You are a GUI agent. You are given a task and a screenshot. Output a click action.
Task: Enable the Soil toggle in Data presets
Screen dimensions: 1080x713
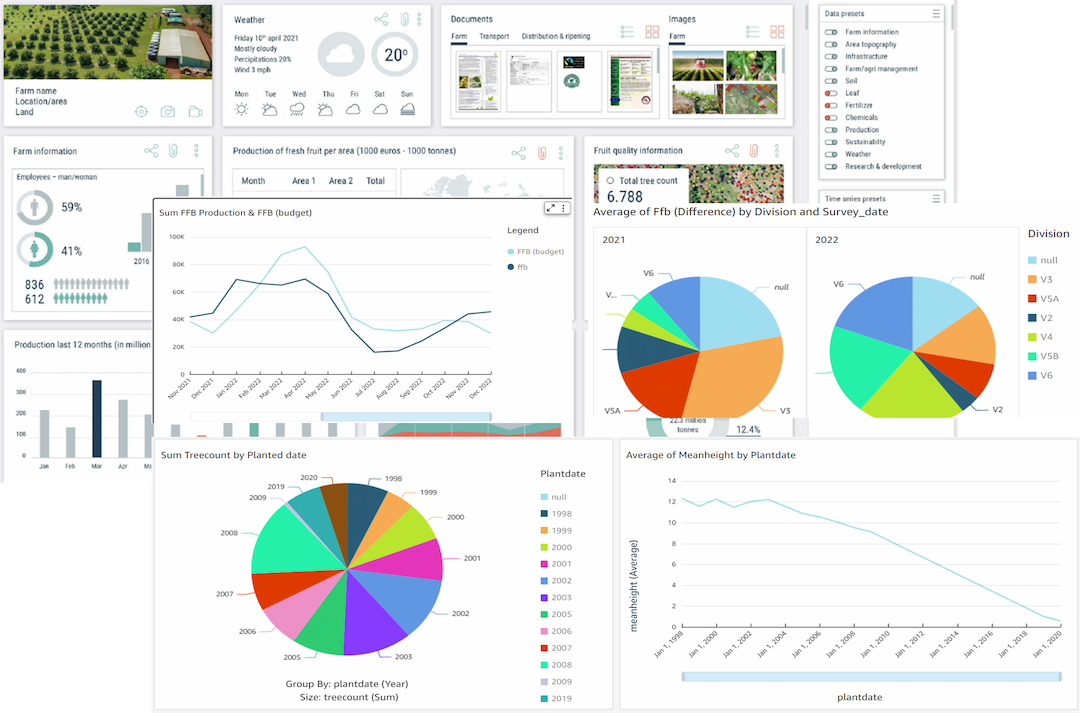[x=832, y=81]
